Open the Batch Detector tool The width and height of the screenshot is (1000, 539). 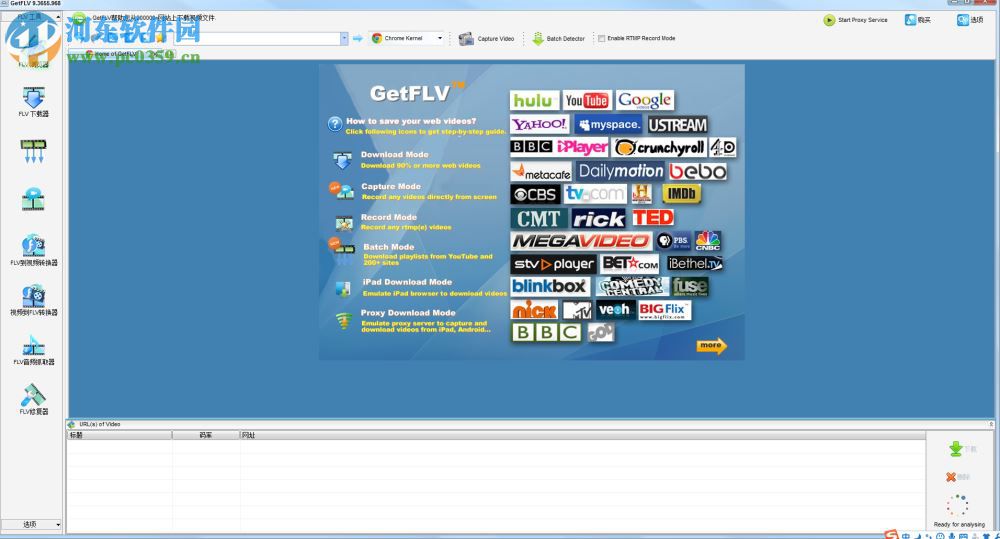[559, 38]
